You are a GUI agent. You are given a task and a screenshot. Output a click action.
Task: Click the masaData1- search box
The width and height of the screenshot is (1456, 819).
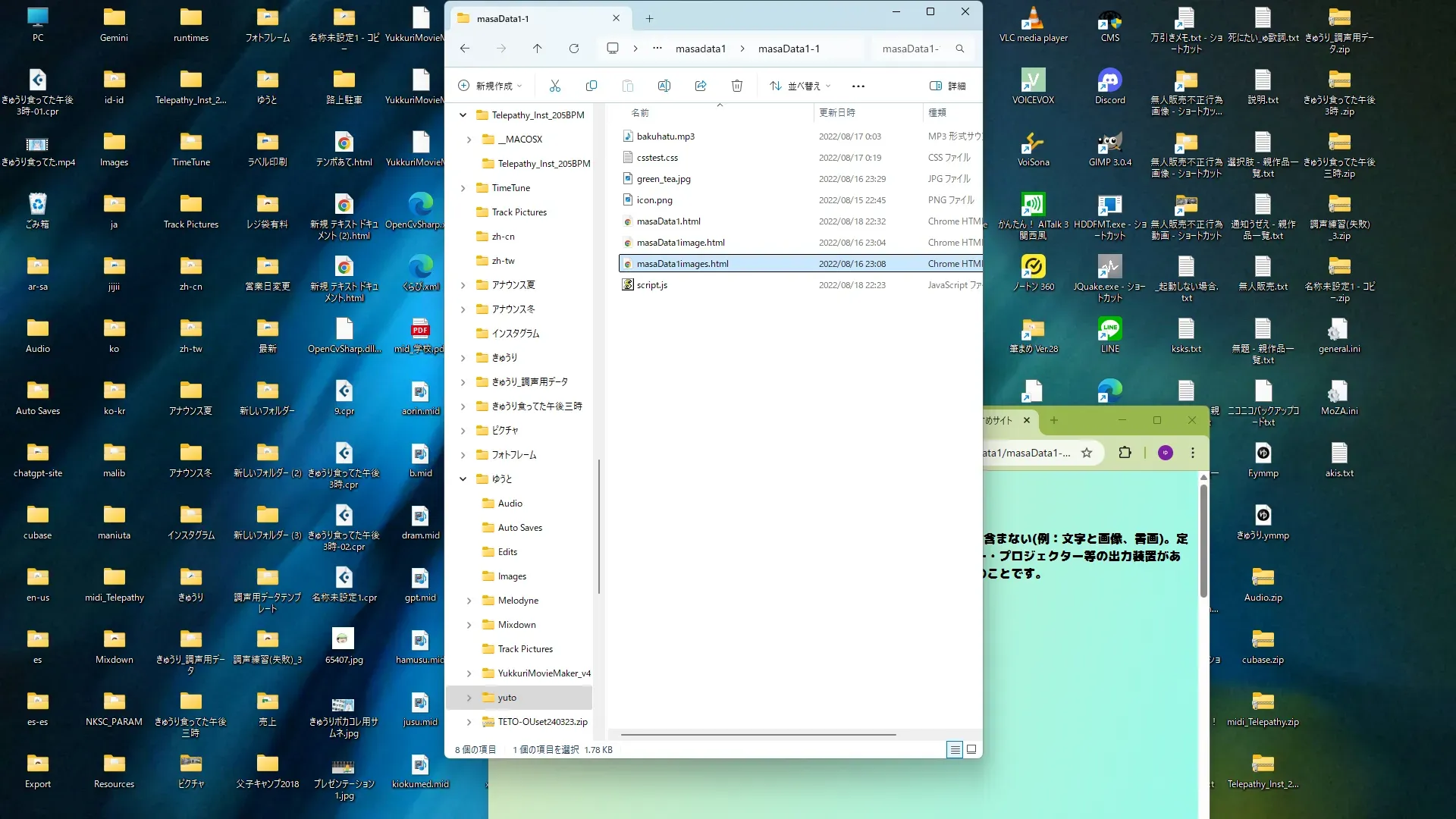[x=912, y=49]
